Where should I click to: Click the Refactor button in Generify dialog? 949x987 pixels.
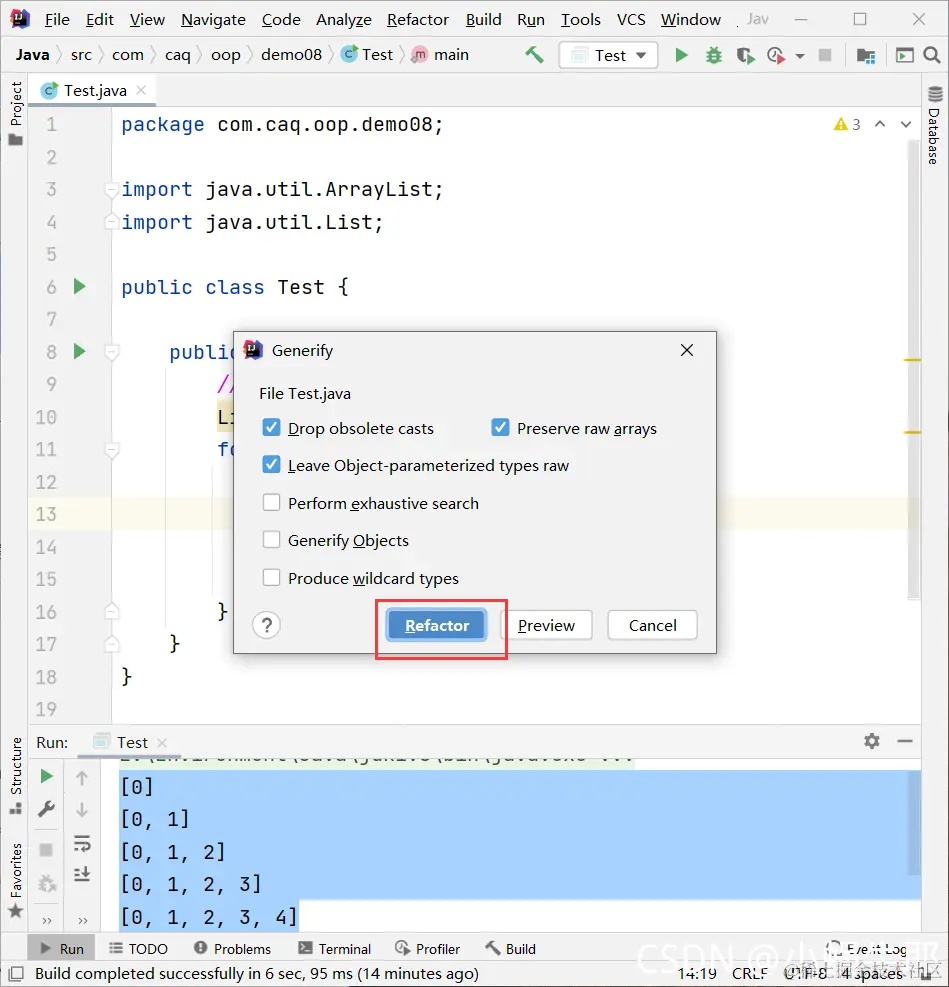click(x=437, y=625)
